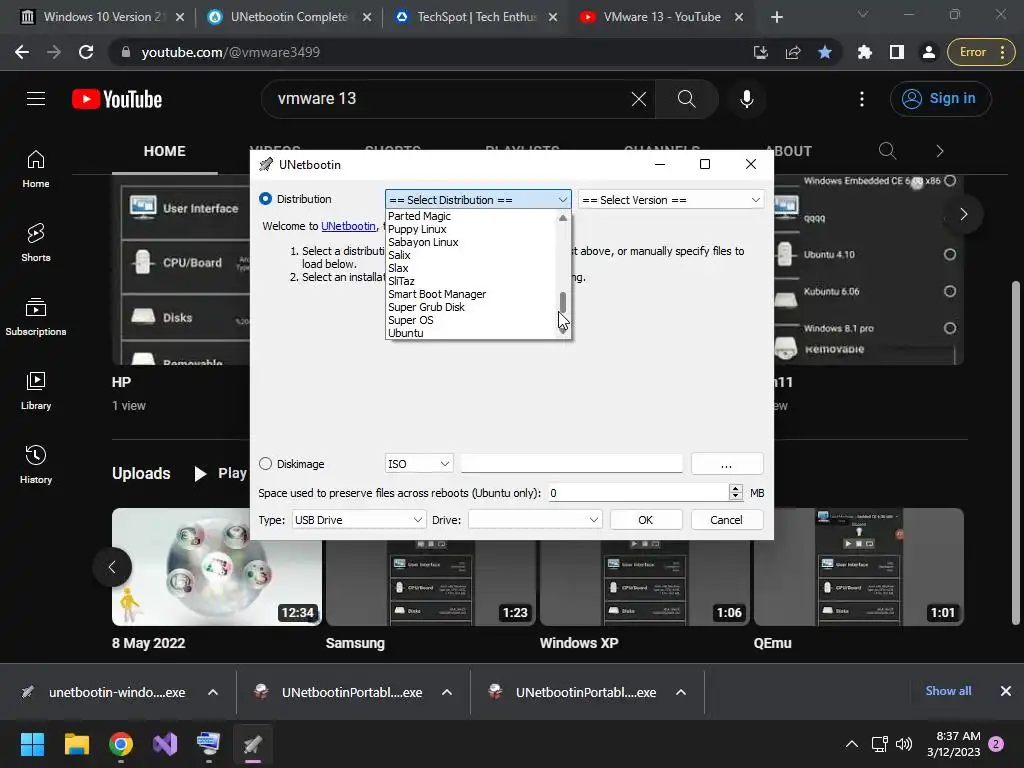
Task: Choose Smart Boot Manager from list
Action: (437, 294)
